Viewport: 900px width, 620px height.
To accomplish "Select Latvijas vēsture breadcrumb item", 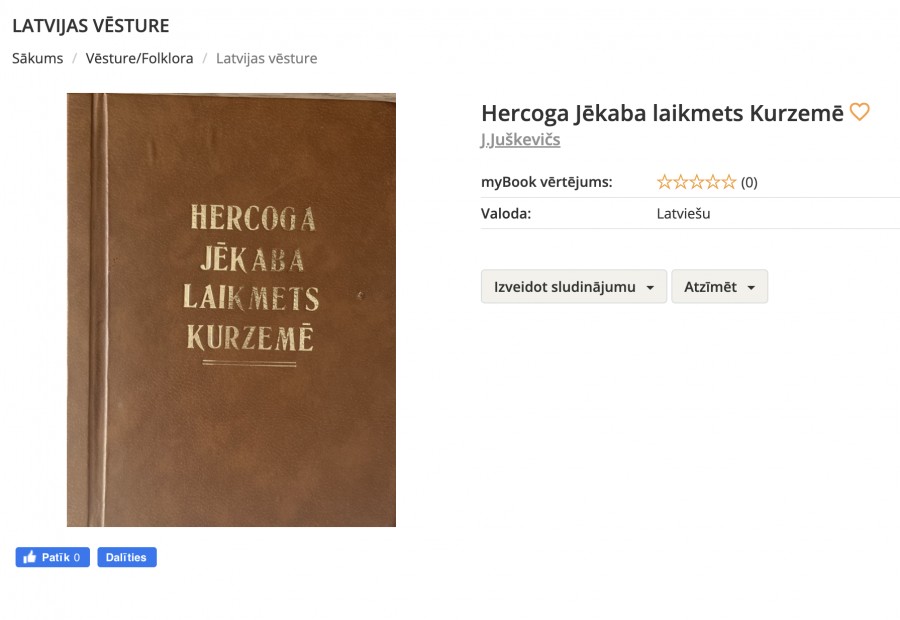I will pyautogui.click(x=266, y=58).
